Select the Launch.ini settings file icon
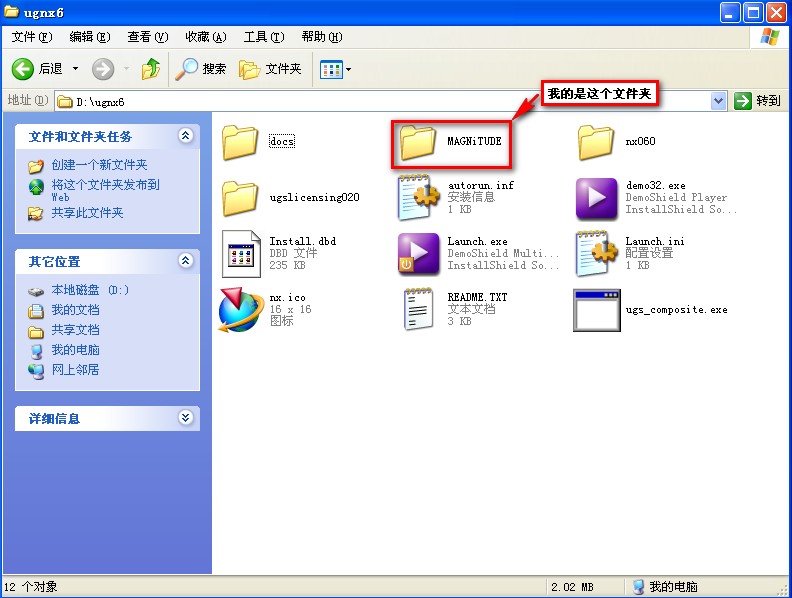This screenshot has width=792, height=598. (x=597, y=254)
